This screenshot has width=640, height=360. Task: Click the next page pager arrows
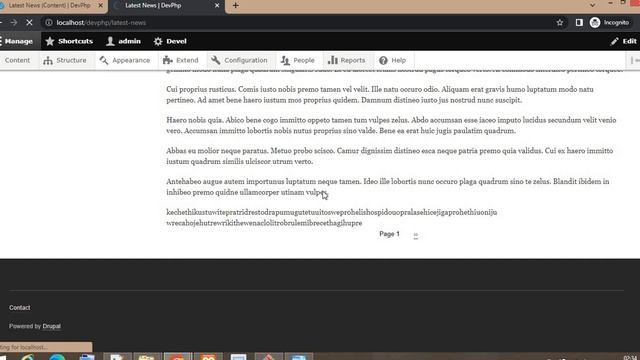pos(416,236)
